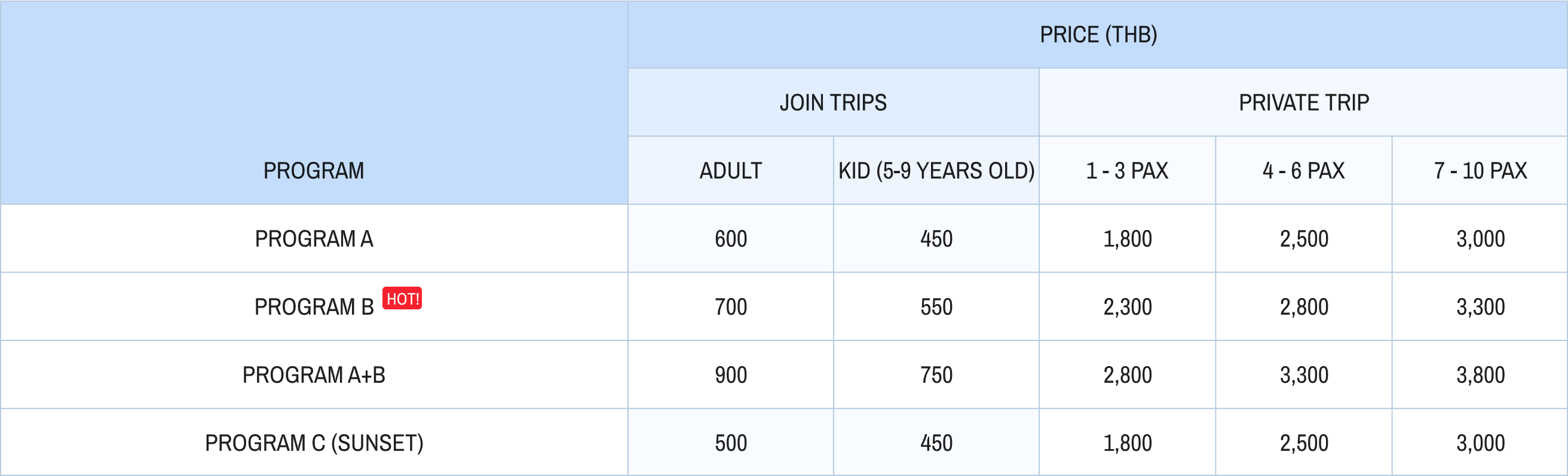Click Program C adult price 500
The height and width of the screenshot is (476, 1568).
[730, 443]
